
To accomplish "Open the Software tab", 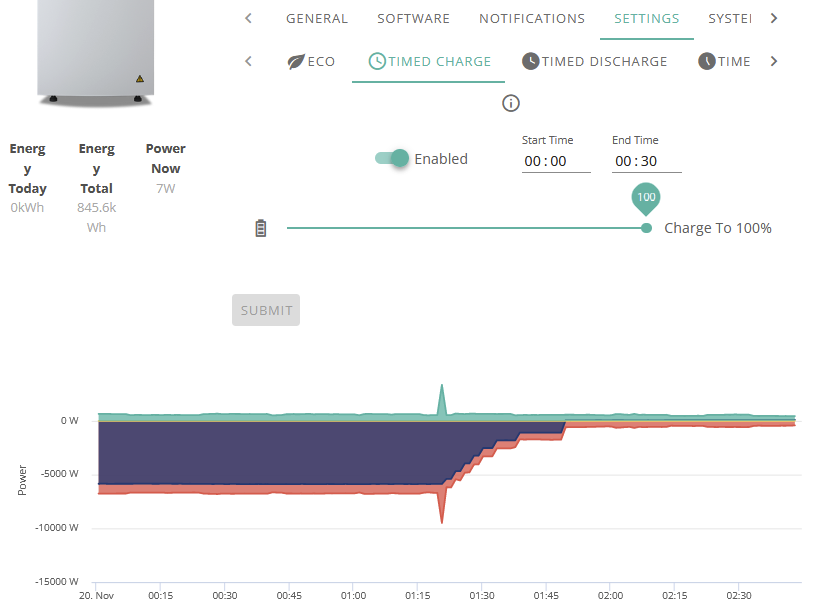I will point(414,19).
